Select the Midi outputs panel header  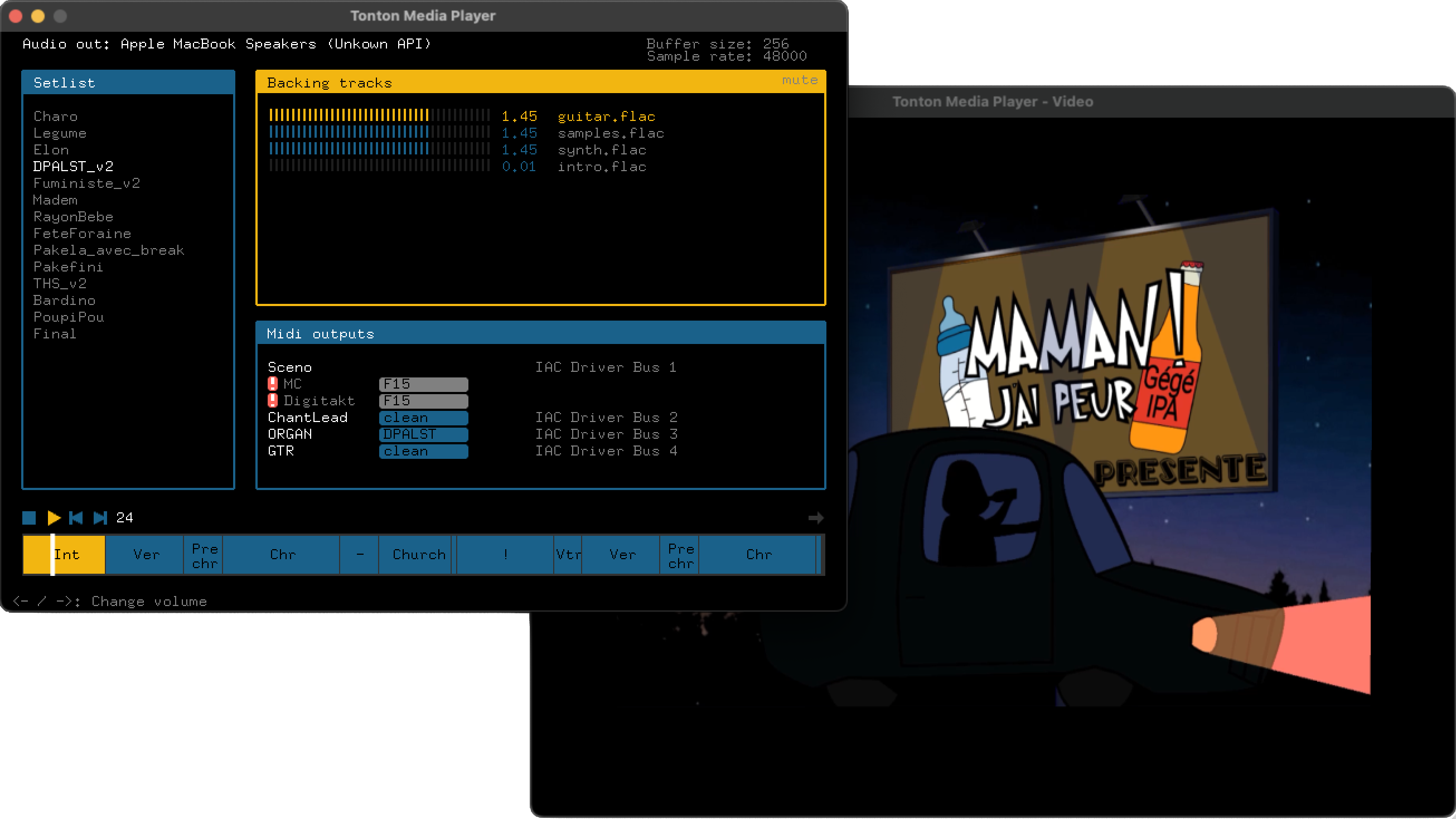541,333
